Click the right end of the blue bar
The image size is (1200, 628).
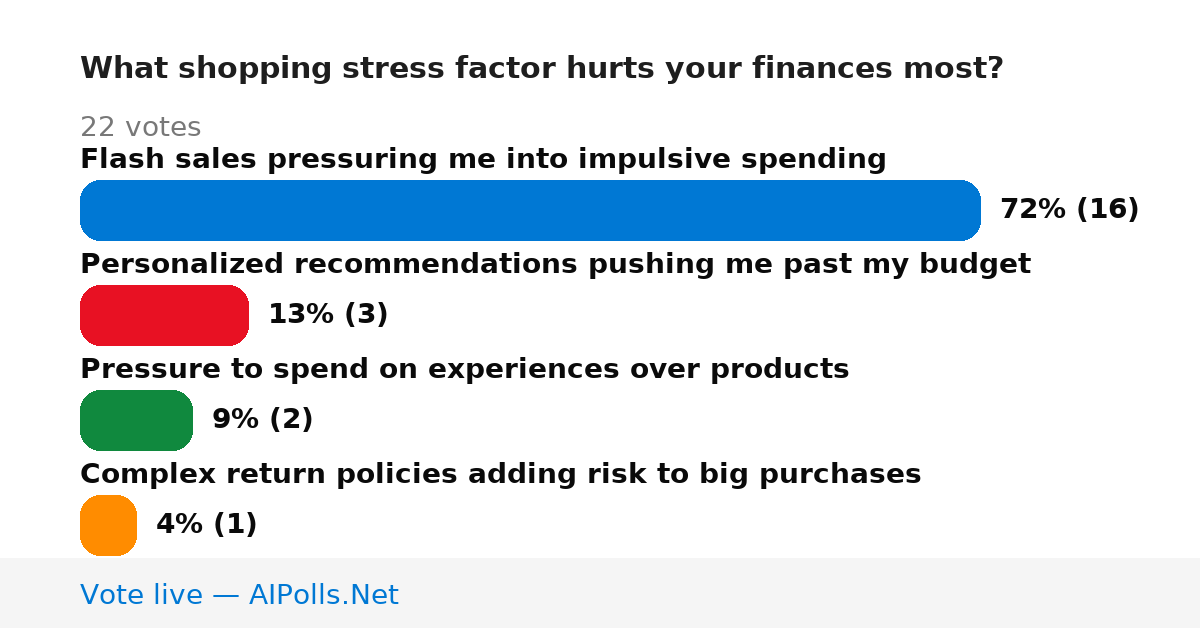(x=968, y=210)
